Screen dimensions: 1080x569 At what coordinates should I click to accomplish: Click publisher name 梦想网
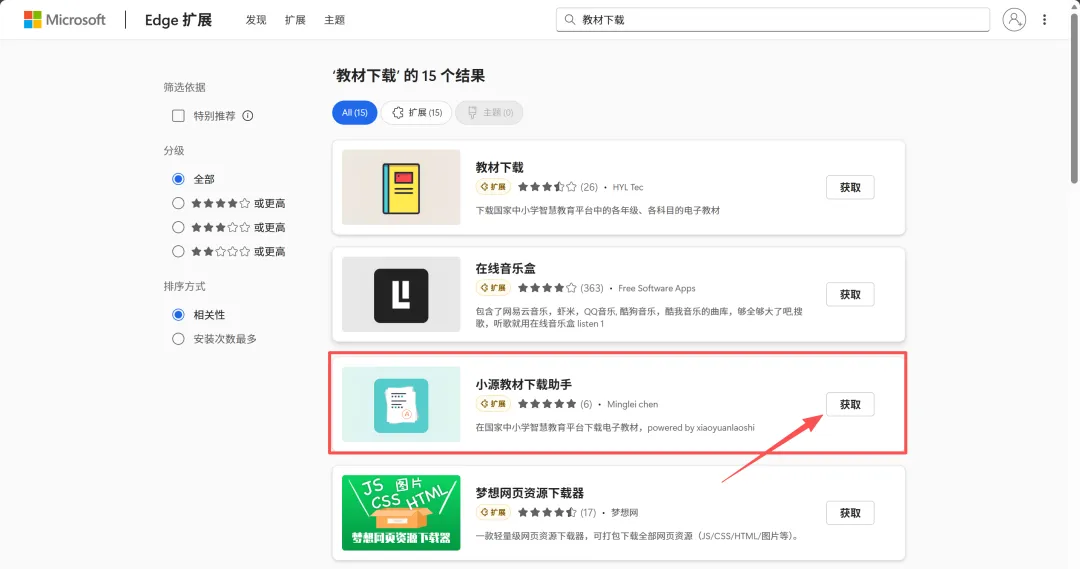pos(624,513)
